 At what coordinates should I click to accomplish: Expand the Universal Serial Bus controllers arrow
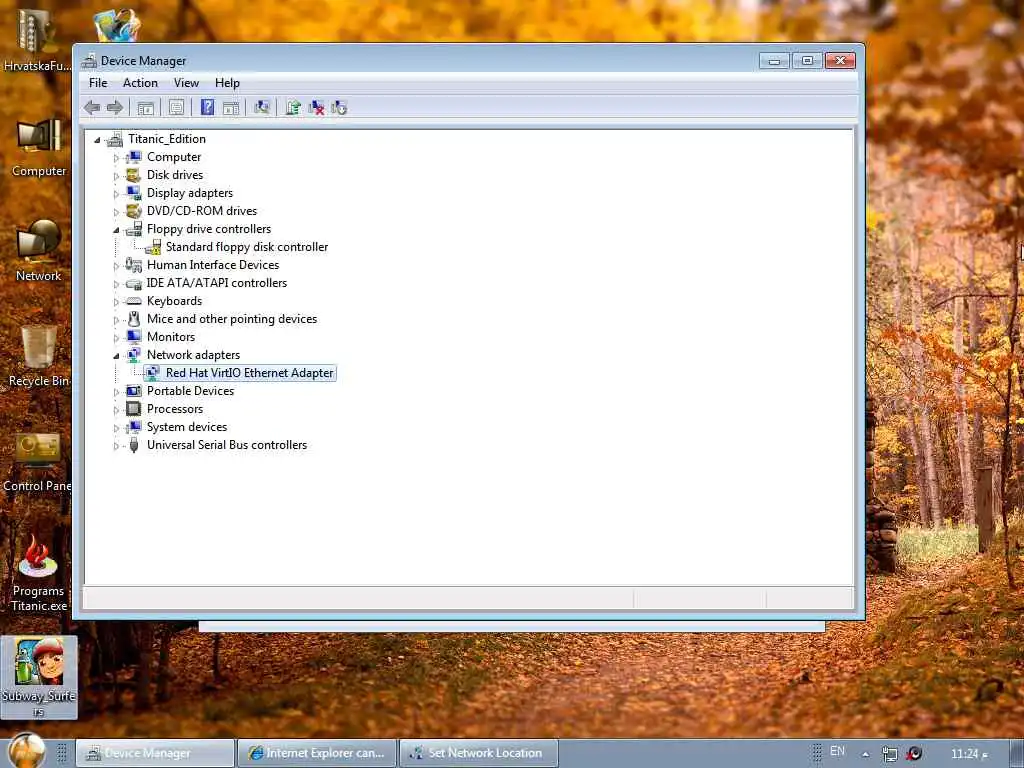click(116, 446)
